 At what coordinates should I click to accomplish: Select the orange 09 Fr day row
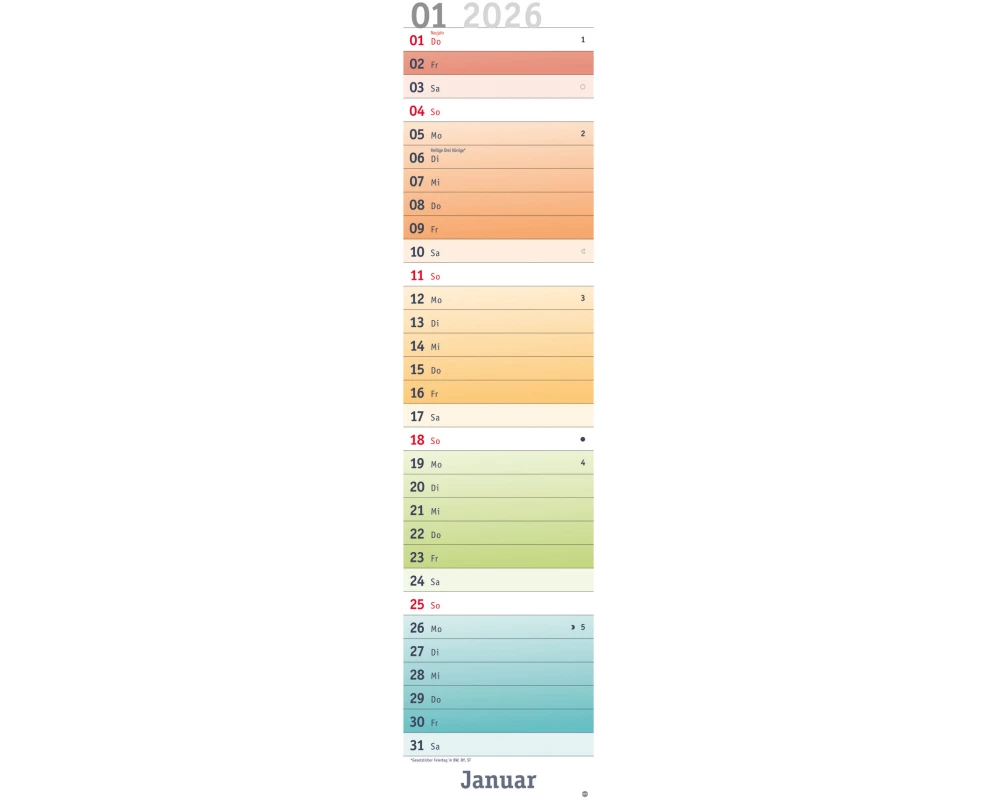(498, 228)
